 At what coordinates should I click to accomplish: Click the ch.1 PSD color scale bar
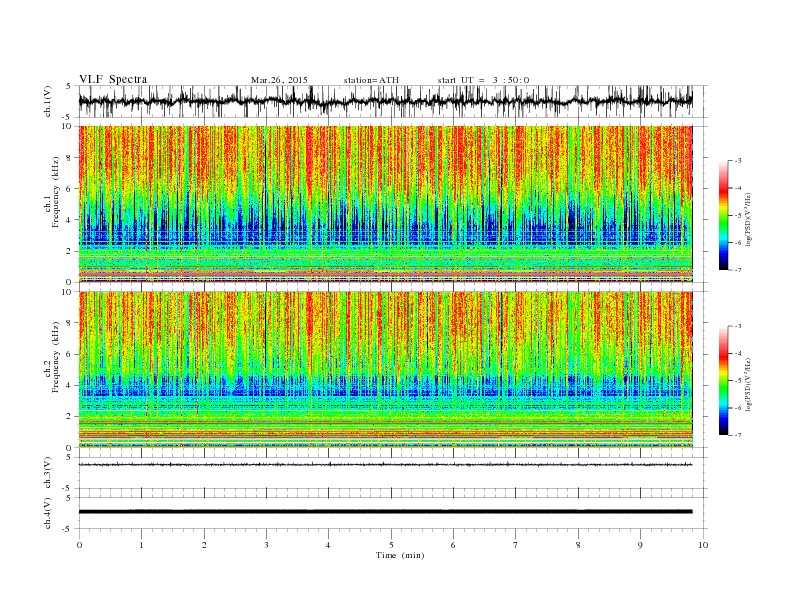tap(723, 215)
